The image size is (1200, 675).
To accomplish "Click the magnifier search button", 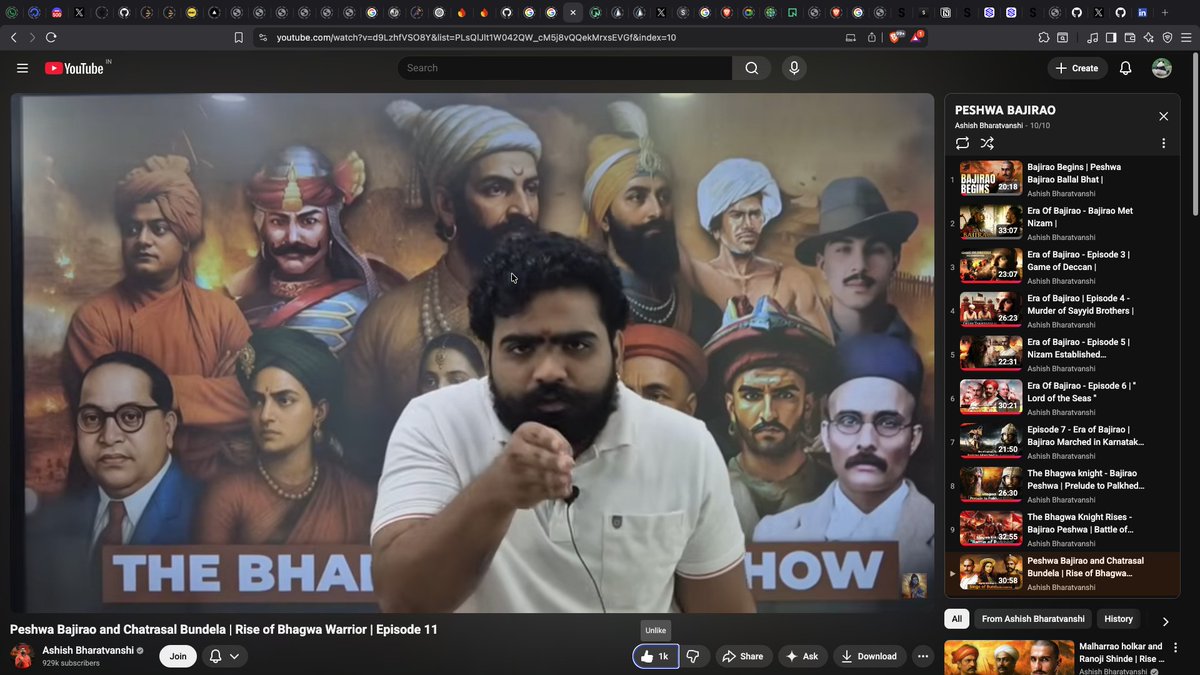I will pyautogui.click(x=752, y=68).
